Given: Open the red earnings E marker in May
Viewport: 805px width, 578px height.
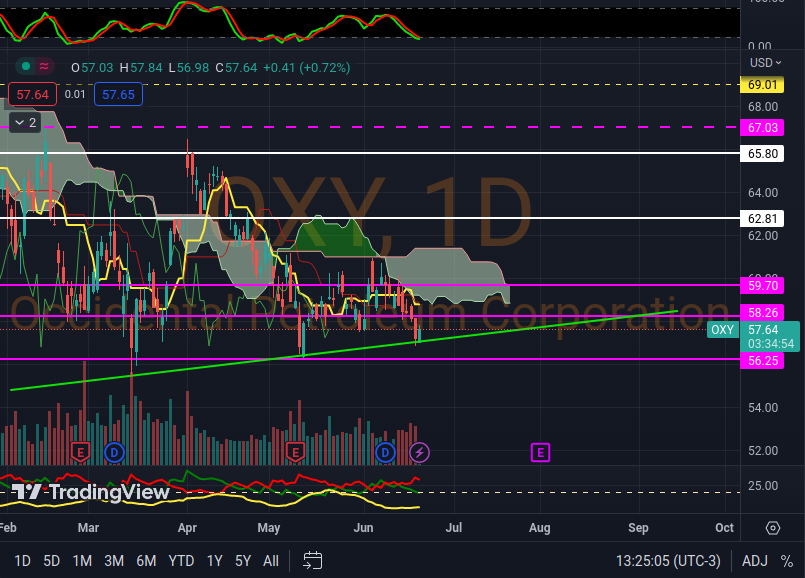Looking at the screenshot, I should click(x=295, y=452).
